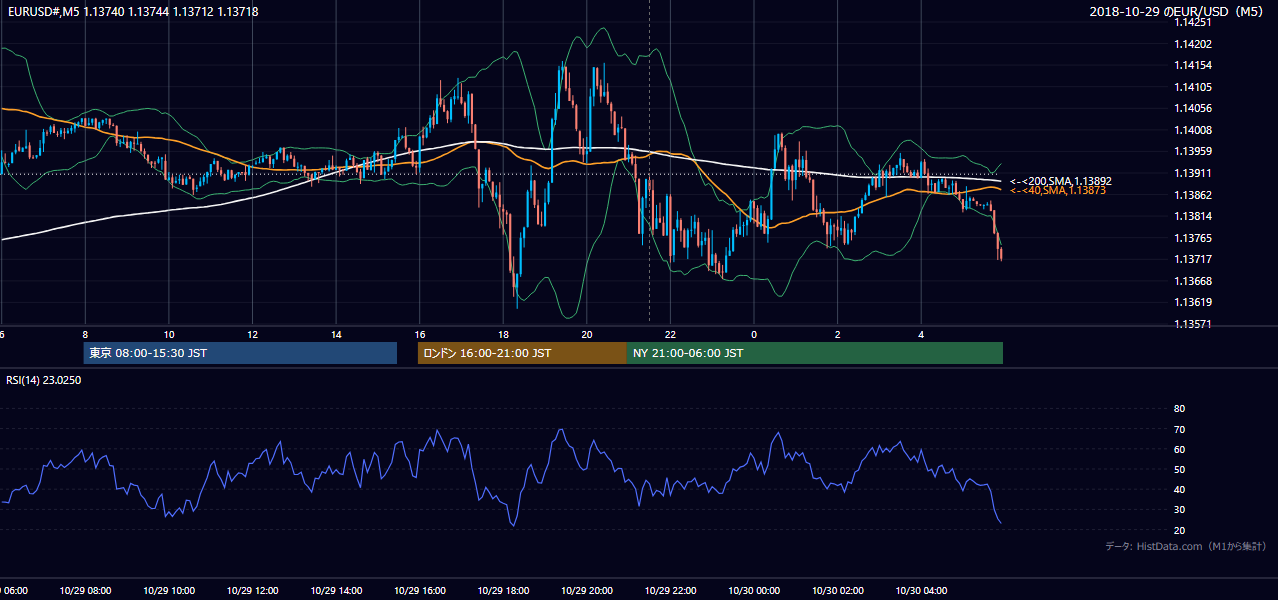1278x600 pixels.
Task: Click the RSI(14) 23.0250 indicator label
Action: 44,380
